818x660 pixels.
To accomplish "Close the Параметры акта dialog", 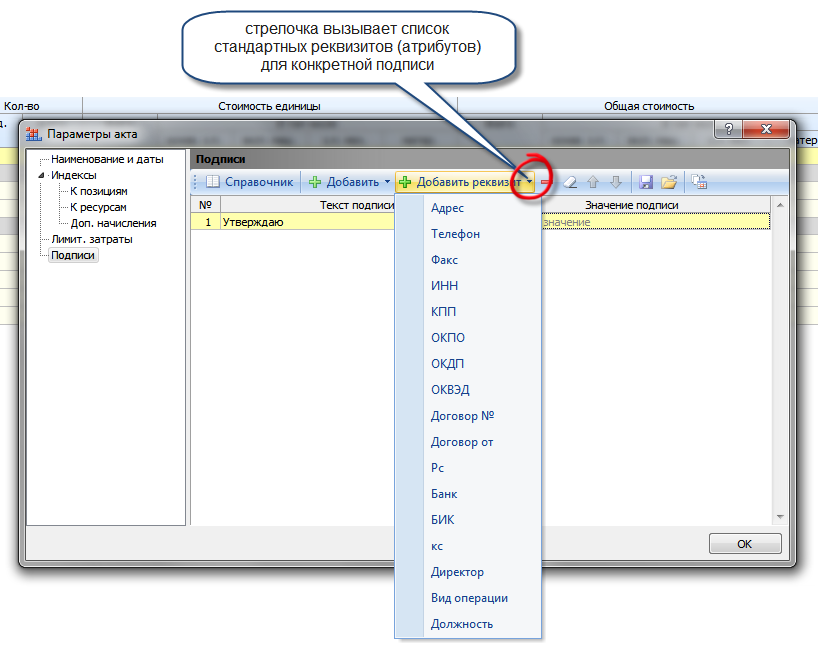I will [766, 129].
